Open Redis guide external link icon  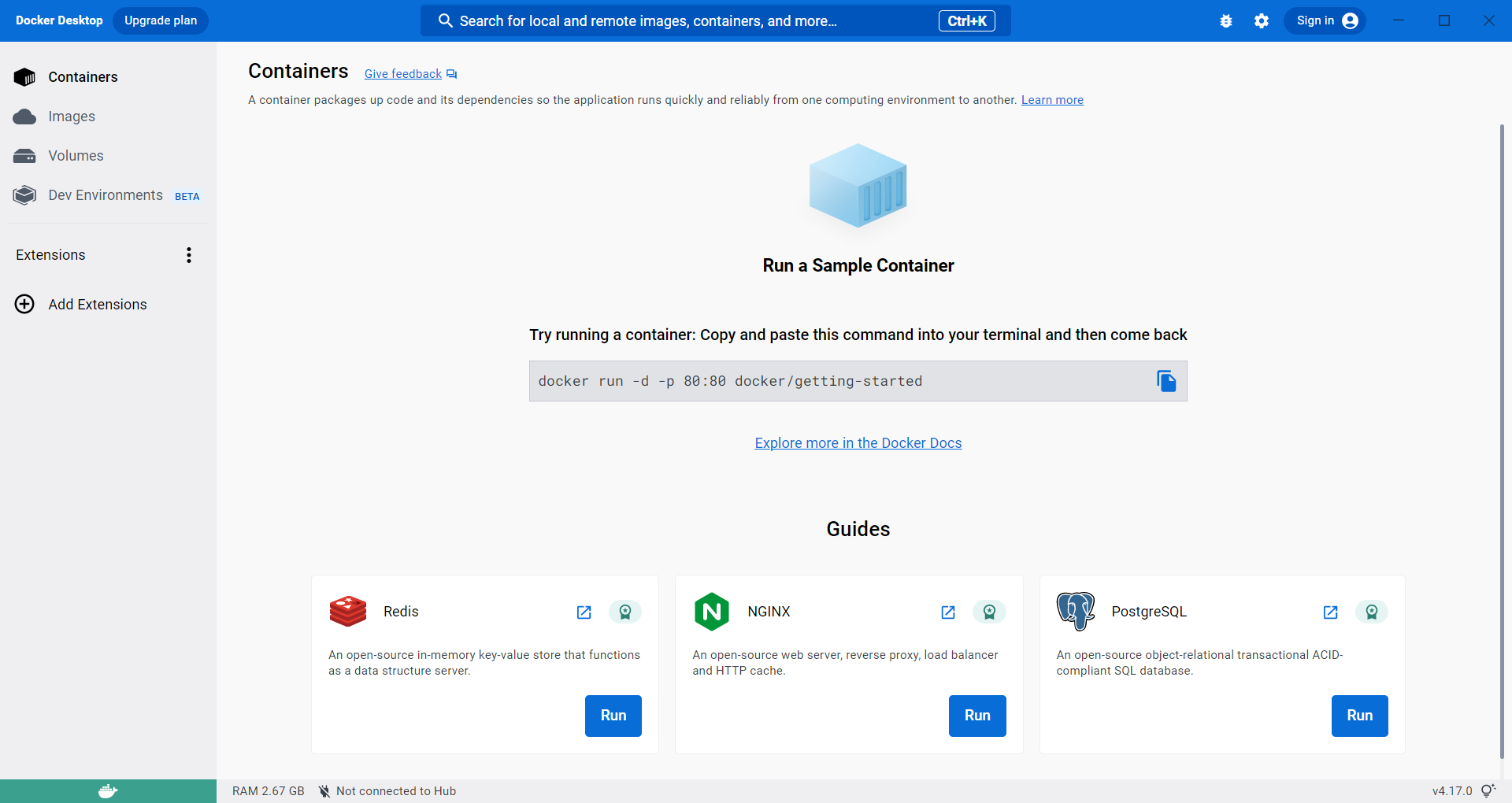click(x=584, y=612)
